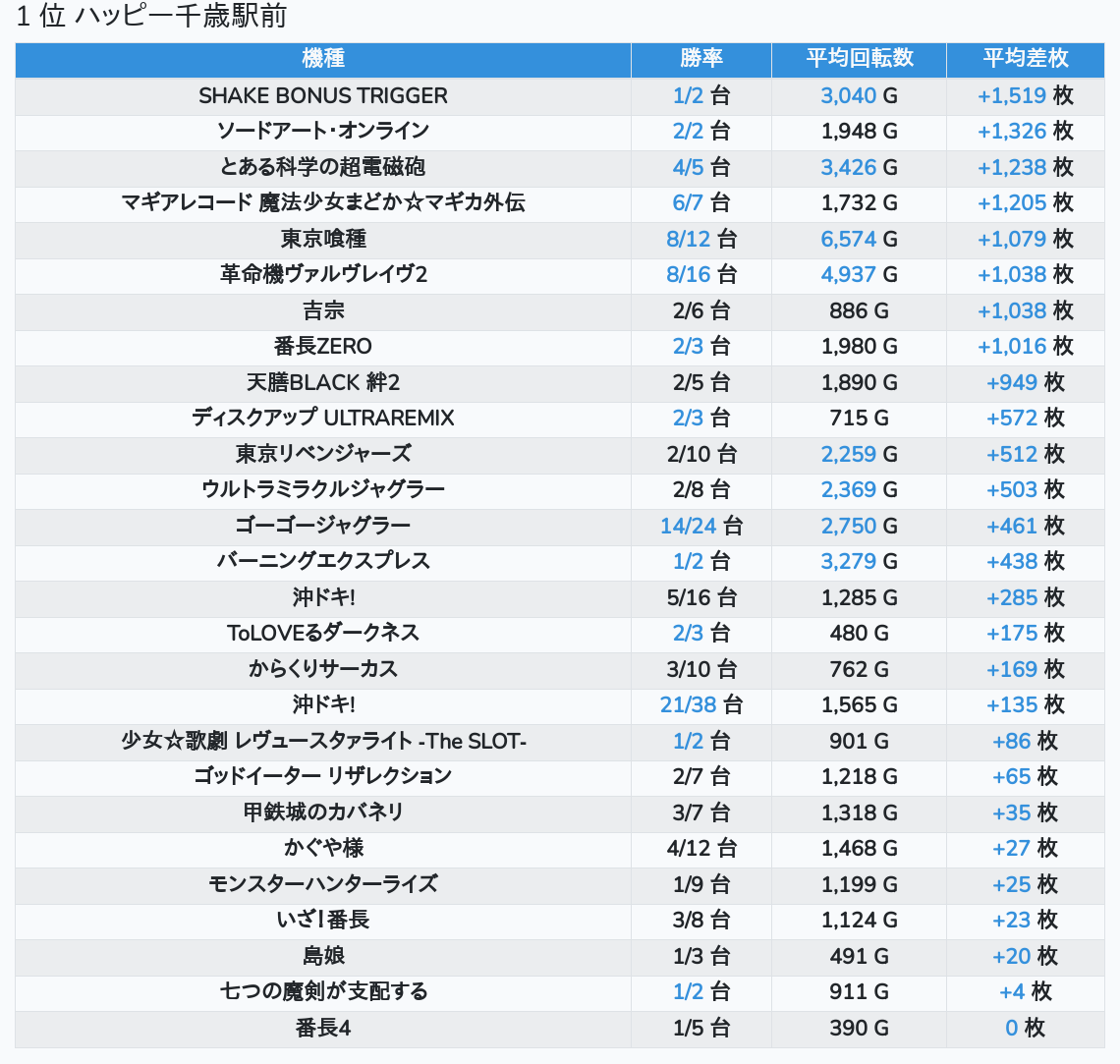Select the 東京喰種 machine entry
Image resolution: width=1120 pixels, height=1064 pixels.
coord(323,239)
